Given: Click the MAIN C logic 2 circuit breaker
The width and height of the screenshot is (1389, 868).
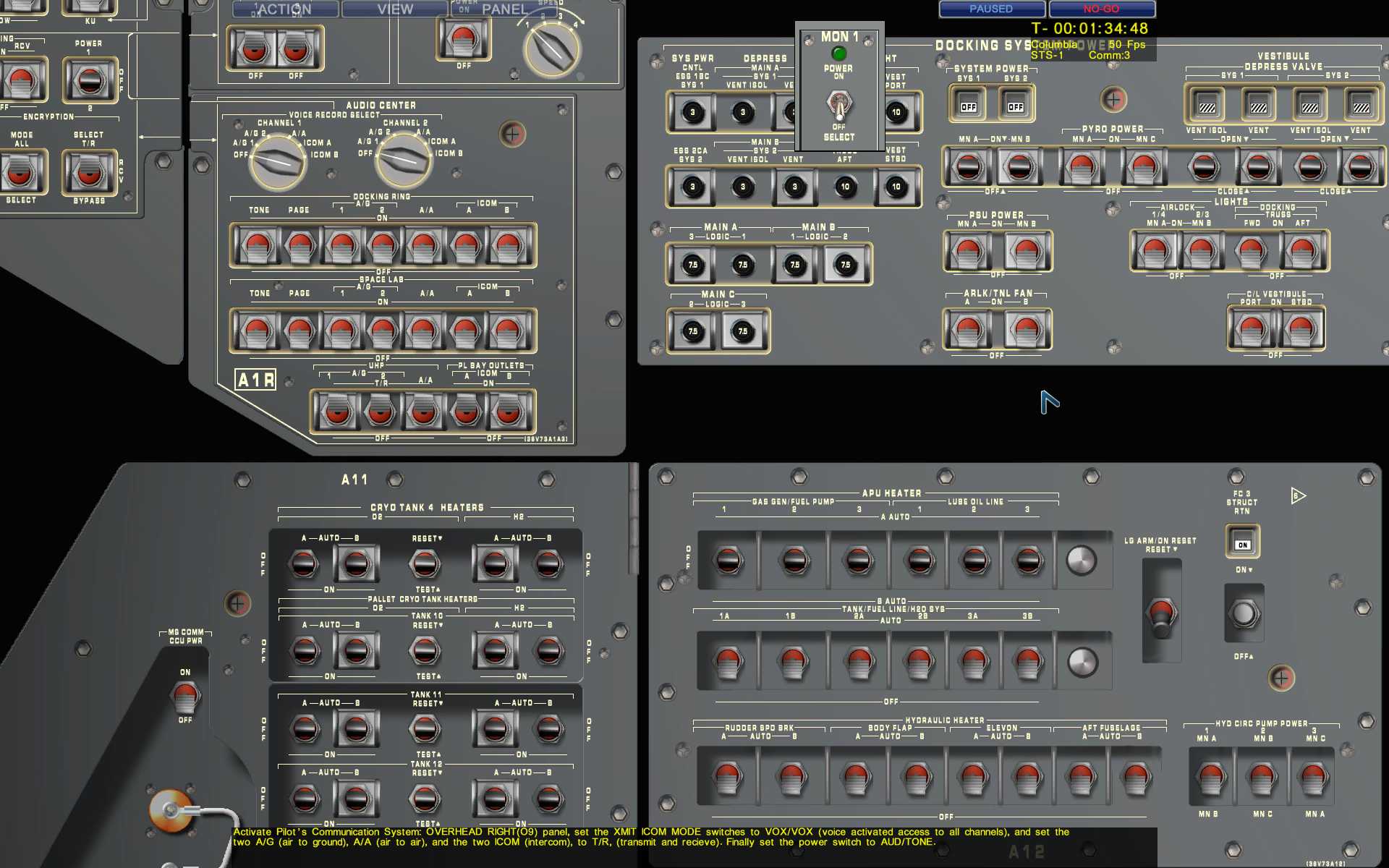Looking at the screenshot, I should click(692, 331).
